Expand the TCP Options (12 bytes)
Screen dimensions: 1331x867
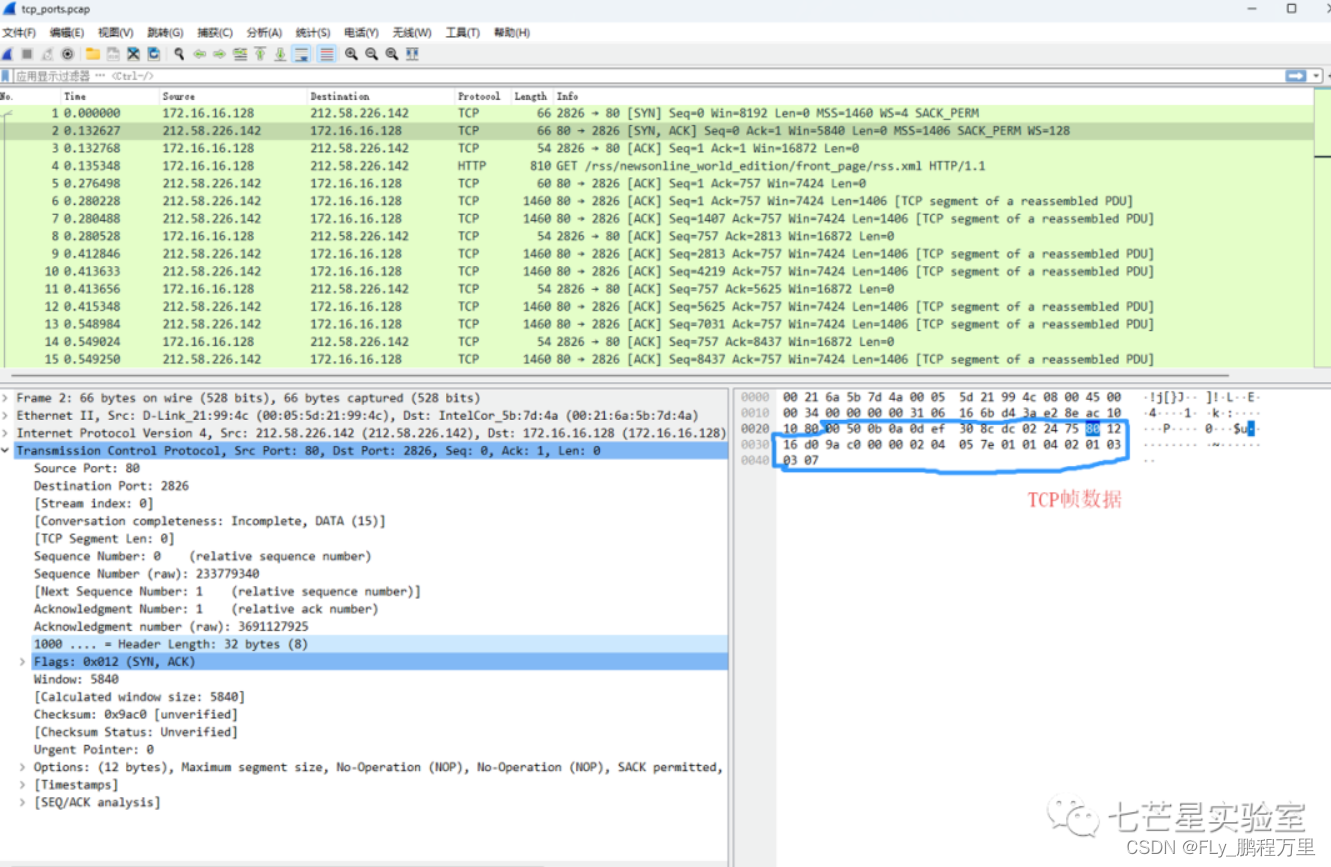[23, 767]
